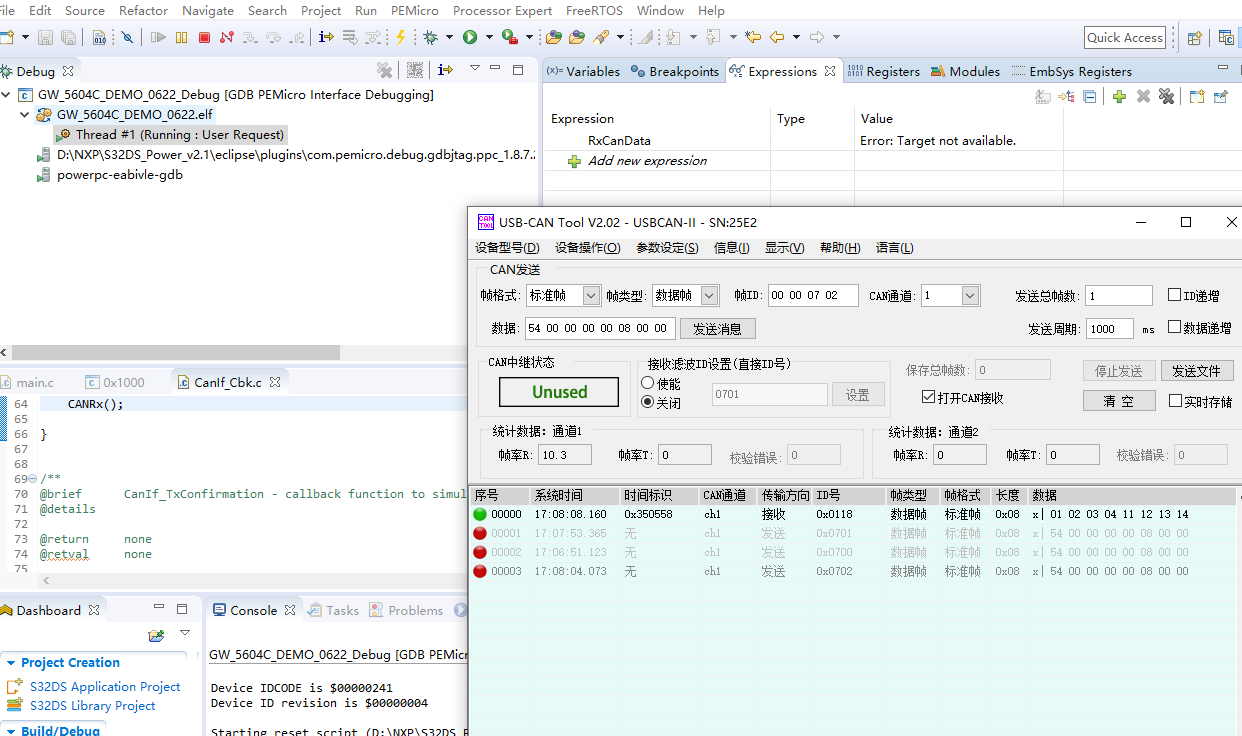Click the 发送消息 button
The height and width of the screenshot is (736, 1242).
(x=717, y=328)
